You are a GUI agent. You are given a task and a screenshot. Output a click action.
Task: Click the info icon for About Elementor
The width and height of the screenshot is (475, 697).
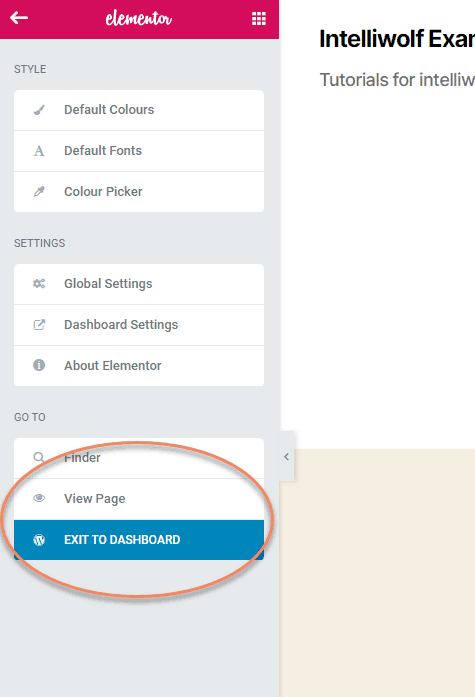pyautogui.click(x=39, y=365)
